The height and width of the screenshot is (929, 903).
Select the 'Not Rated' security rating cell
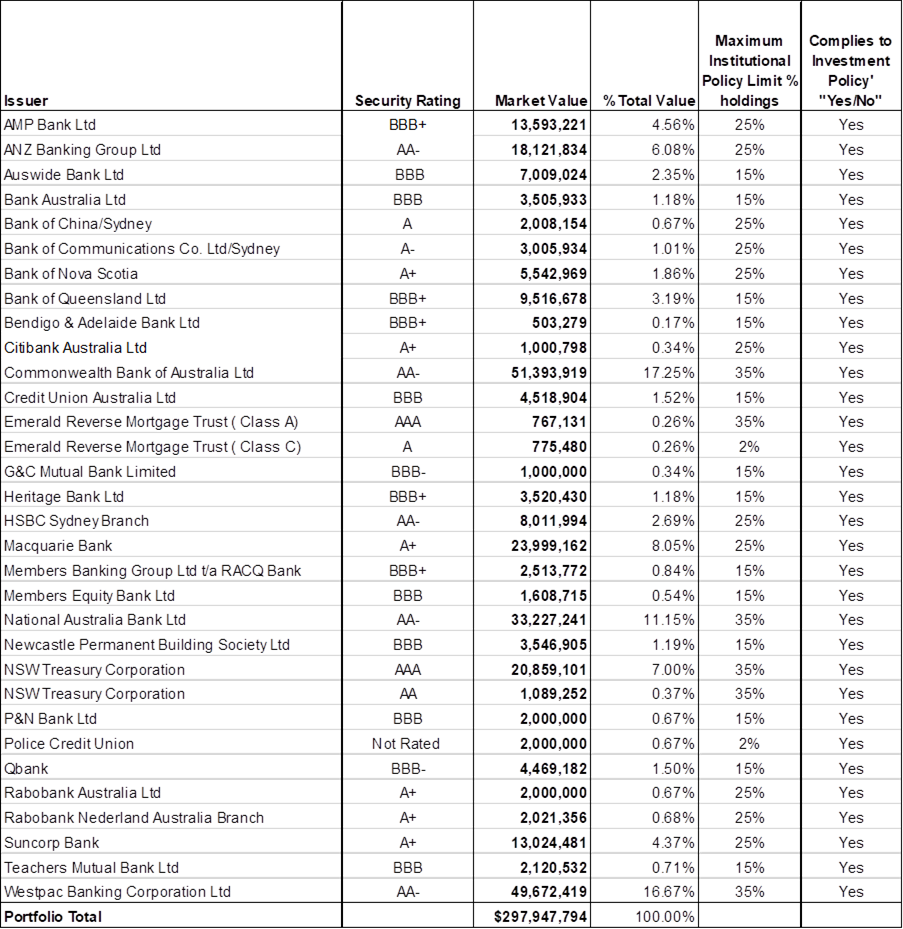pos(406,744)
